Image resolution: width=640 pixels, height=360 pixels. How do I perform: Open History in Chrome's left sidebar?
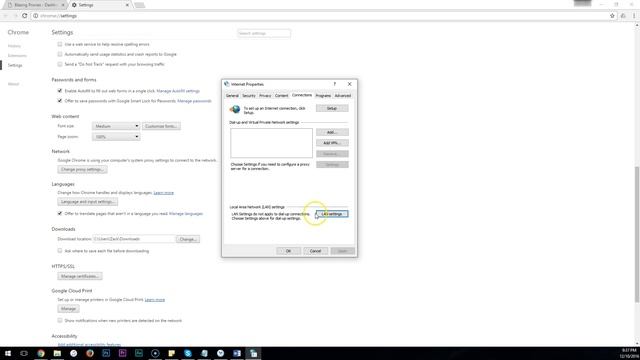pos(14,46)
